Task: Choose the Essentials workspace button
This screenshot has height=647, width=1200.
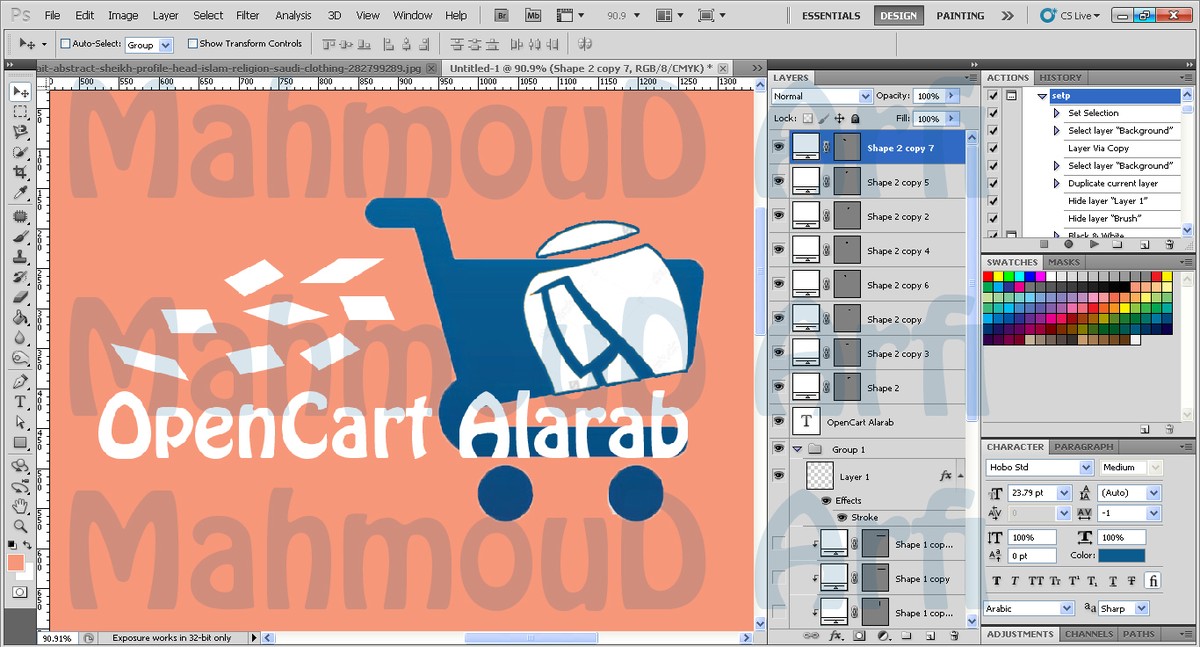Action: pyautogui.click(x=831, y=16)
